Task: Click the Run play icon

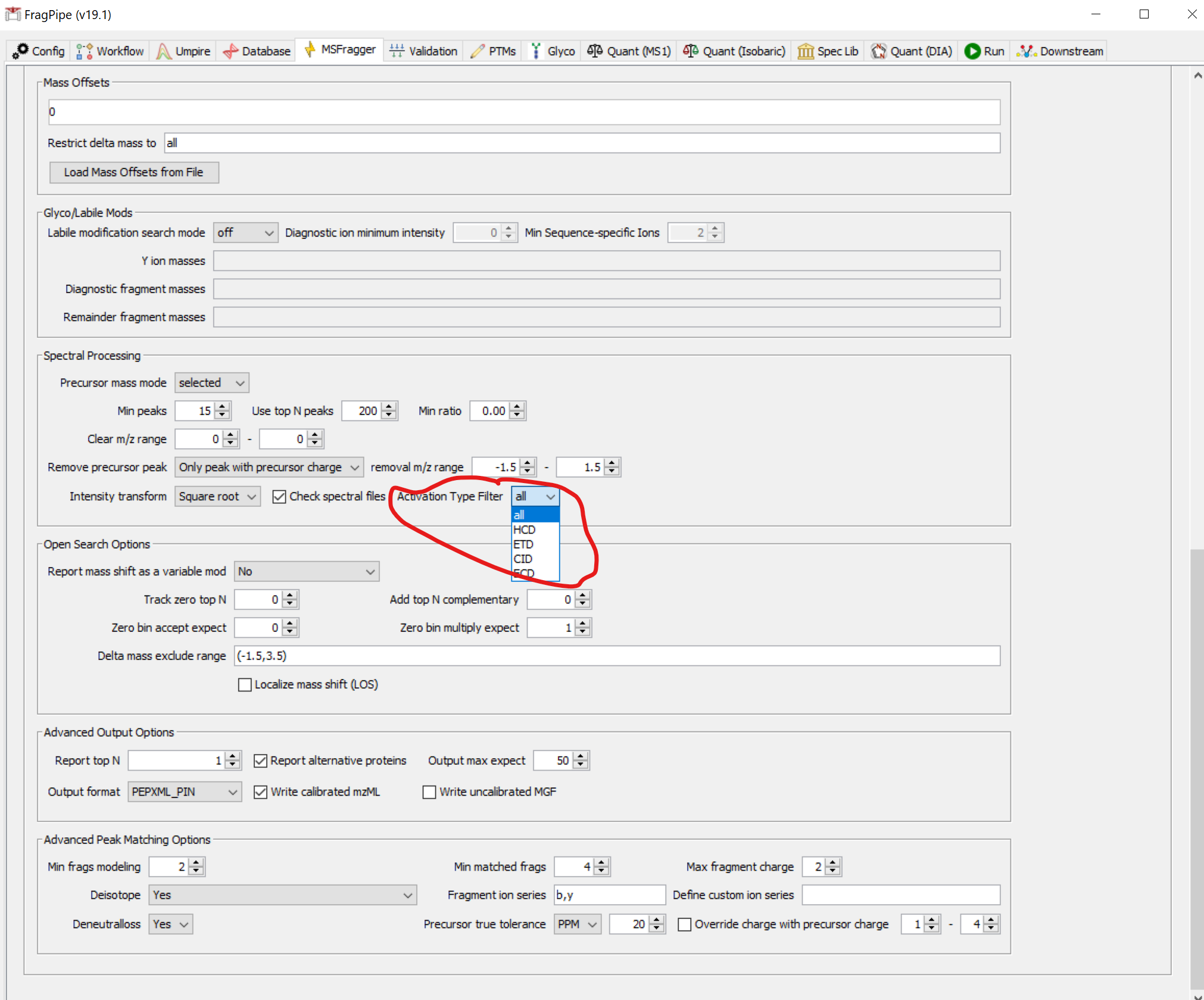Action: point(972,51)
